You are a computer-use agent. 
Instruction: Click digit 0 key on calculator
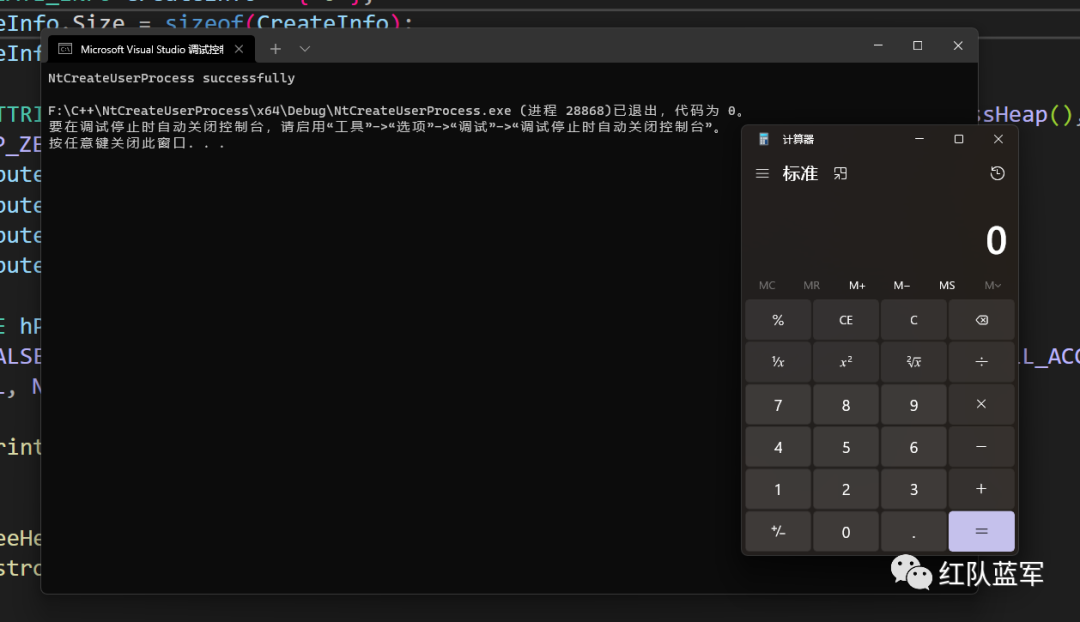click(x=846, y=531)
